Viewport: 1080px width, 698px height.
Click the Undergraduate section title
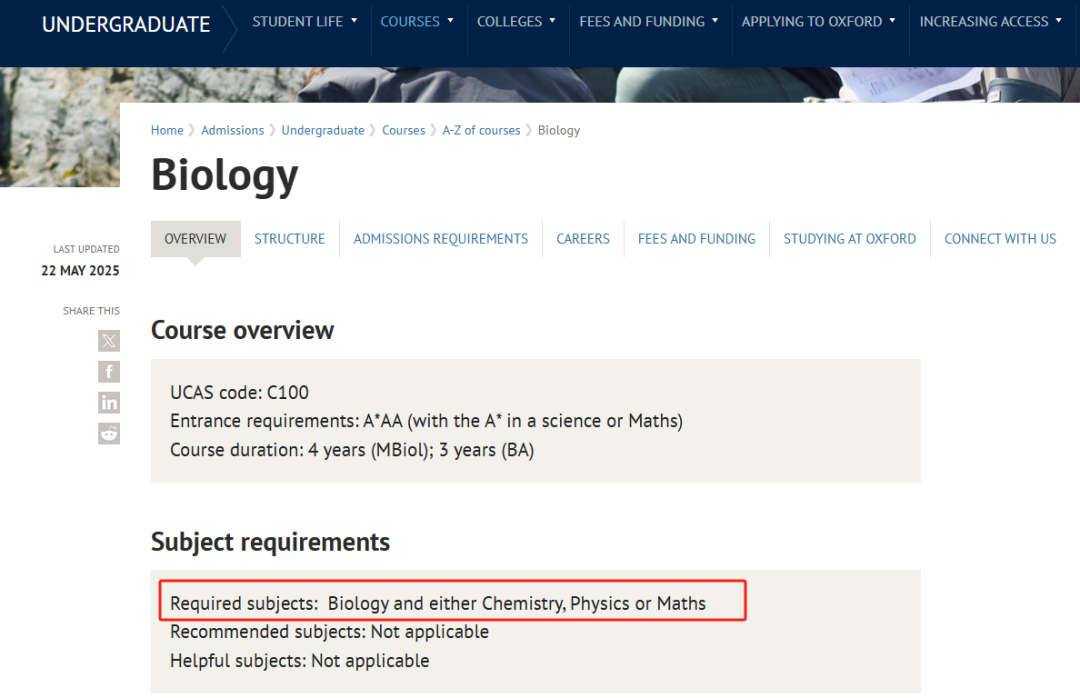pos(126,25)
